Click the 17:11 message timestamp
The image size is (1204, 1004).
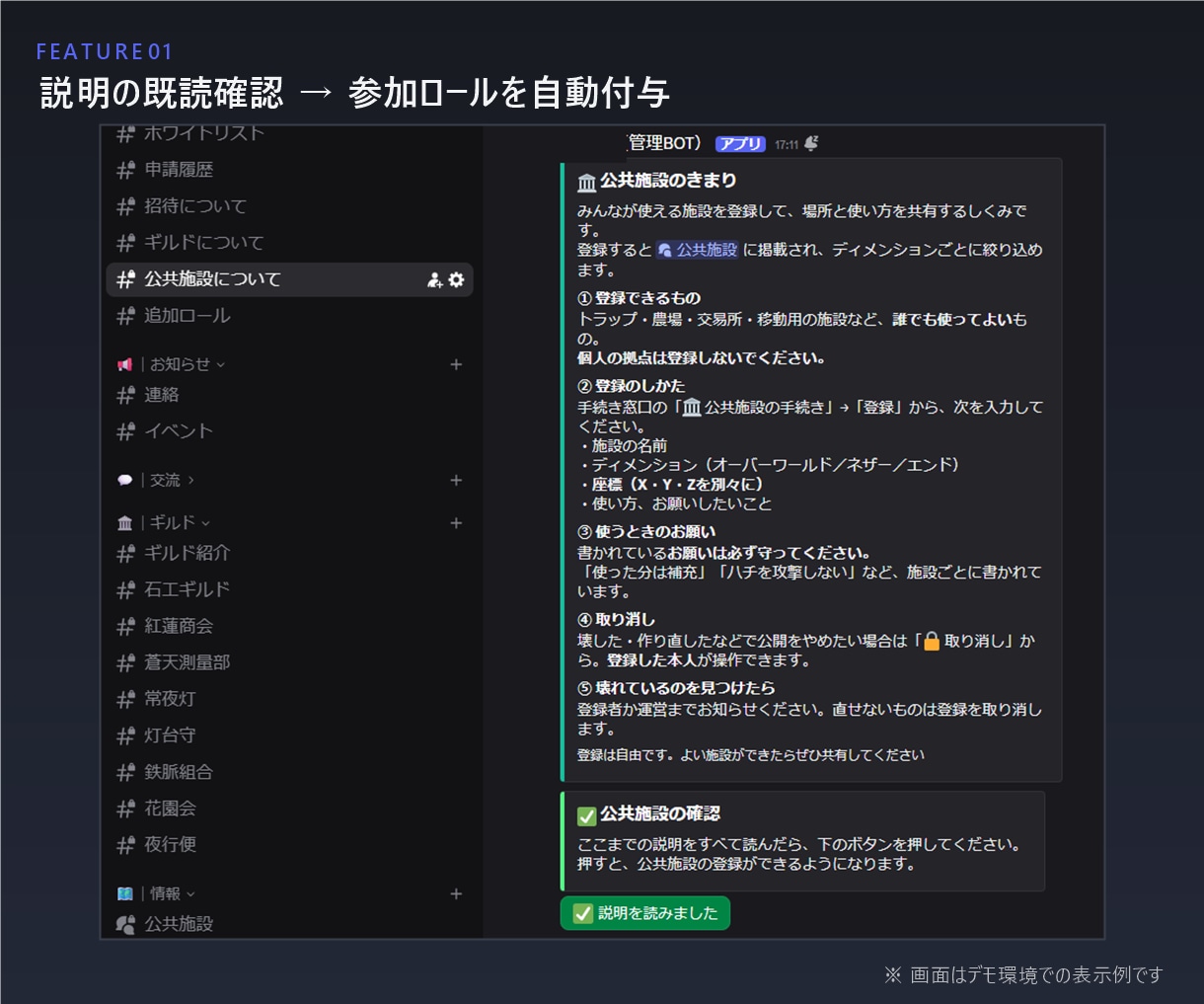coord(787,145)
